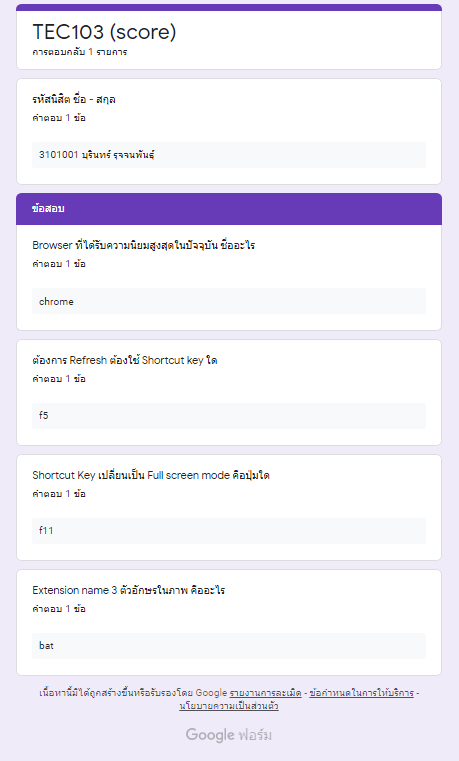This screenshot has width=459, height=761.
Task: Open the รายงานการละเมิด report abuse link
Action: pyautogui.click(x=265, y=693)
